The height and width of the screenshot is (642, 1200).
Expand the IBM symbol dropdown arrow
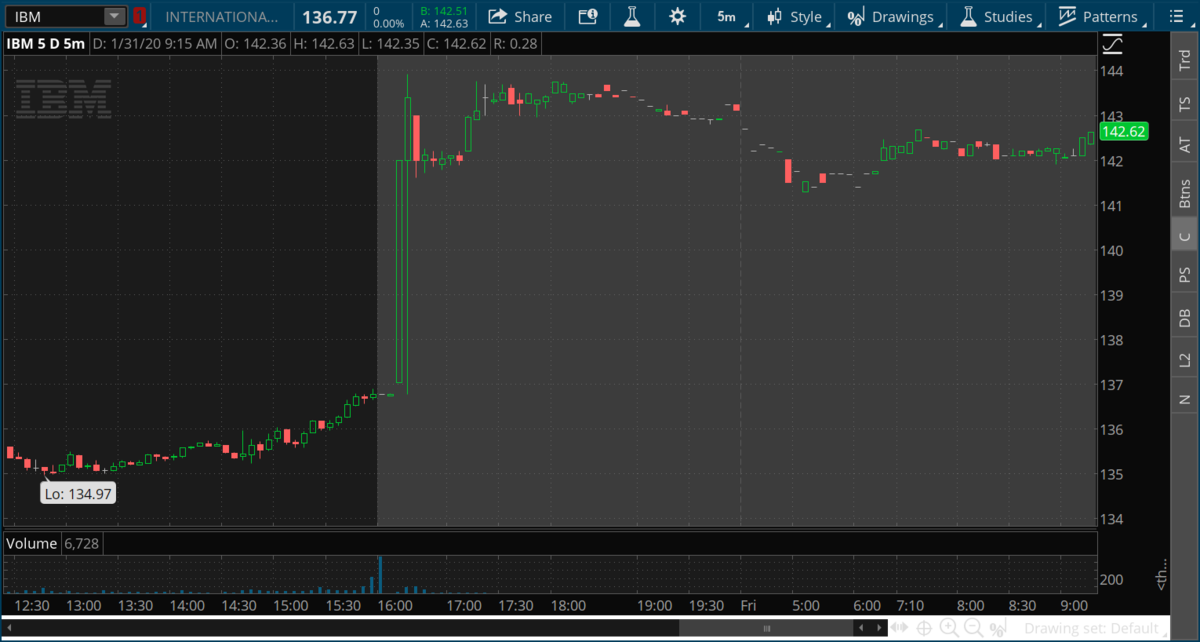(115, 16)
